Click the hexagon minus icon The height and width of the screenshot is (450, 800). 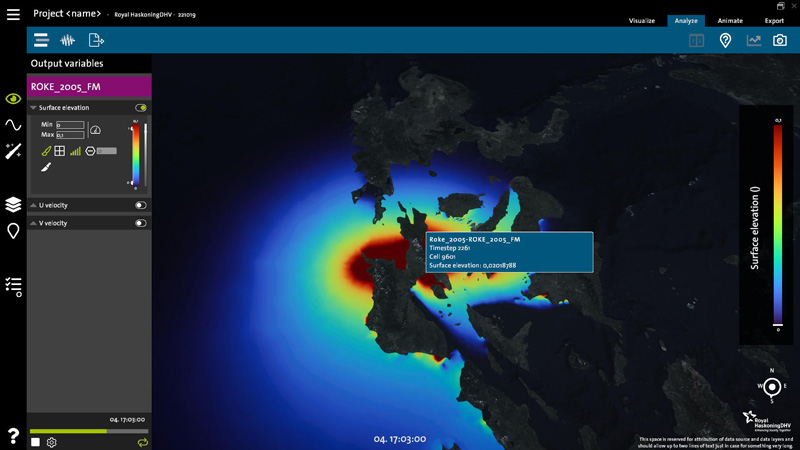[90, 151]
